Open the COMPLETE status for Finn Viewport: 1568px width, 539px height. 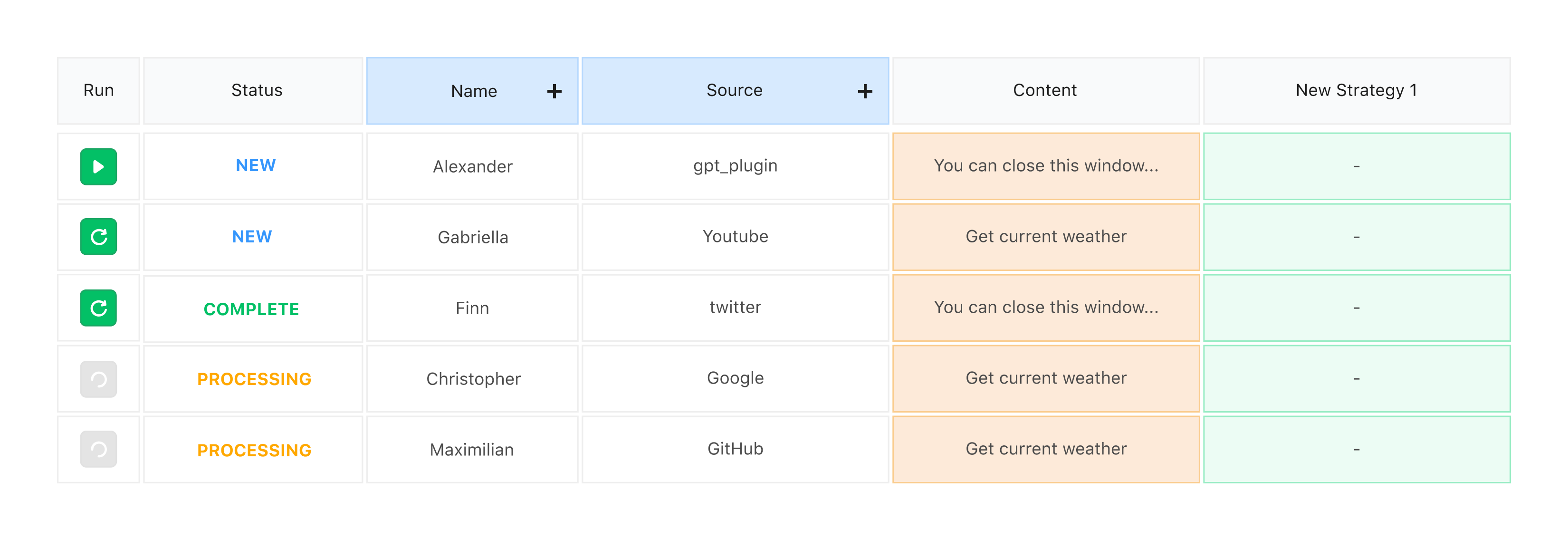point(251,309)
